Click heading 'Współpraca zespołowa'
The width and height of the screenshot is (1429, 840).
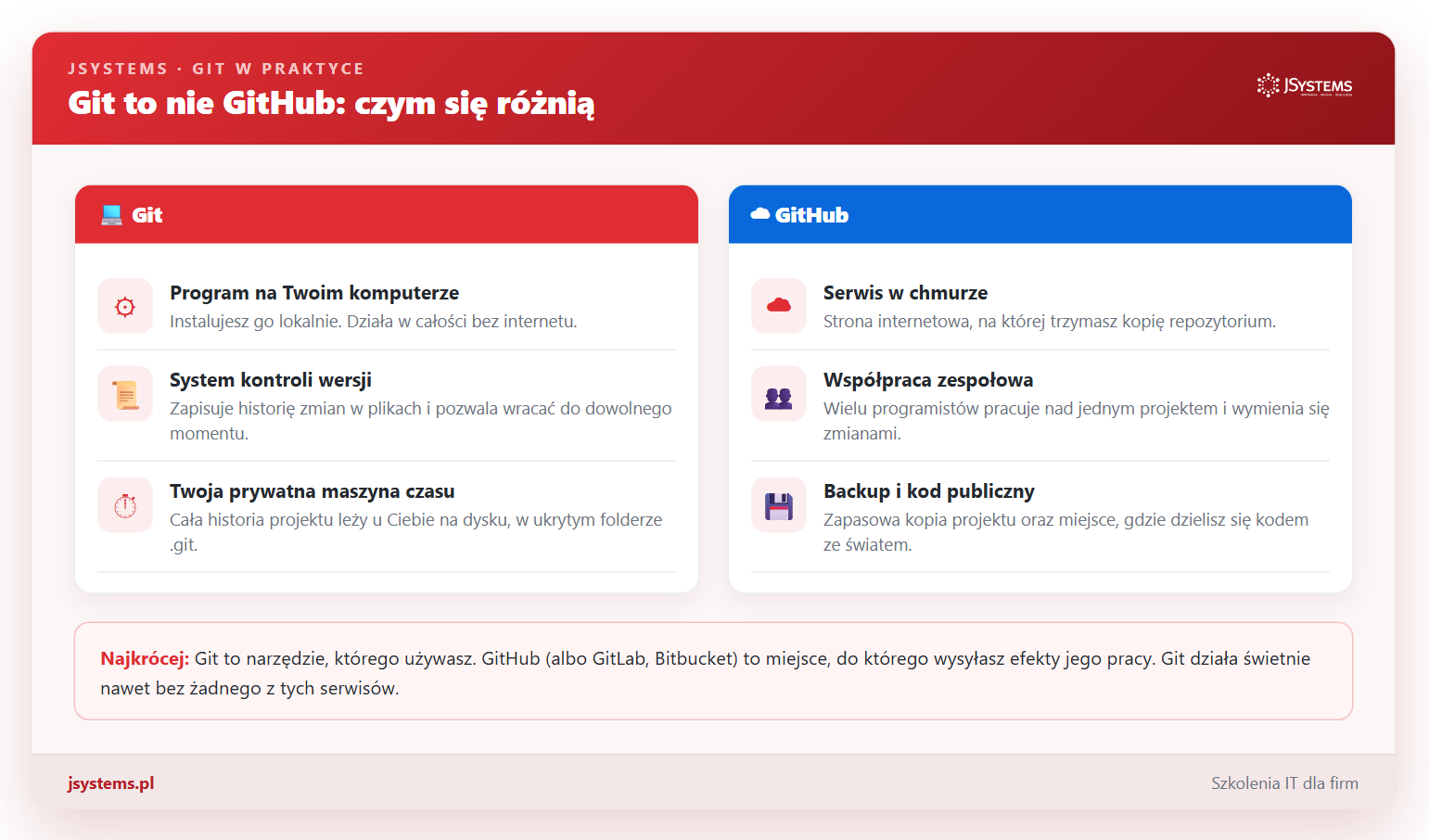click(x=928, y=380)
